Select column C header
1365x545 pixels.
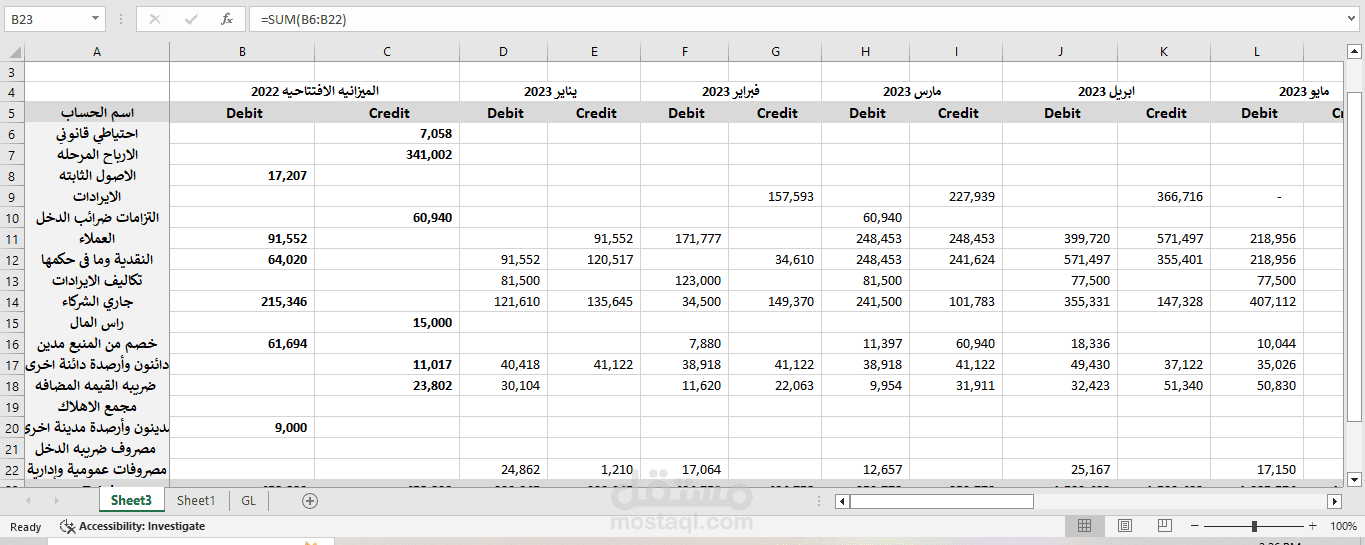click(387, 51)
